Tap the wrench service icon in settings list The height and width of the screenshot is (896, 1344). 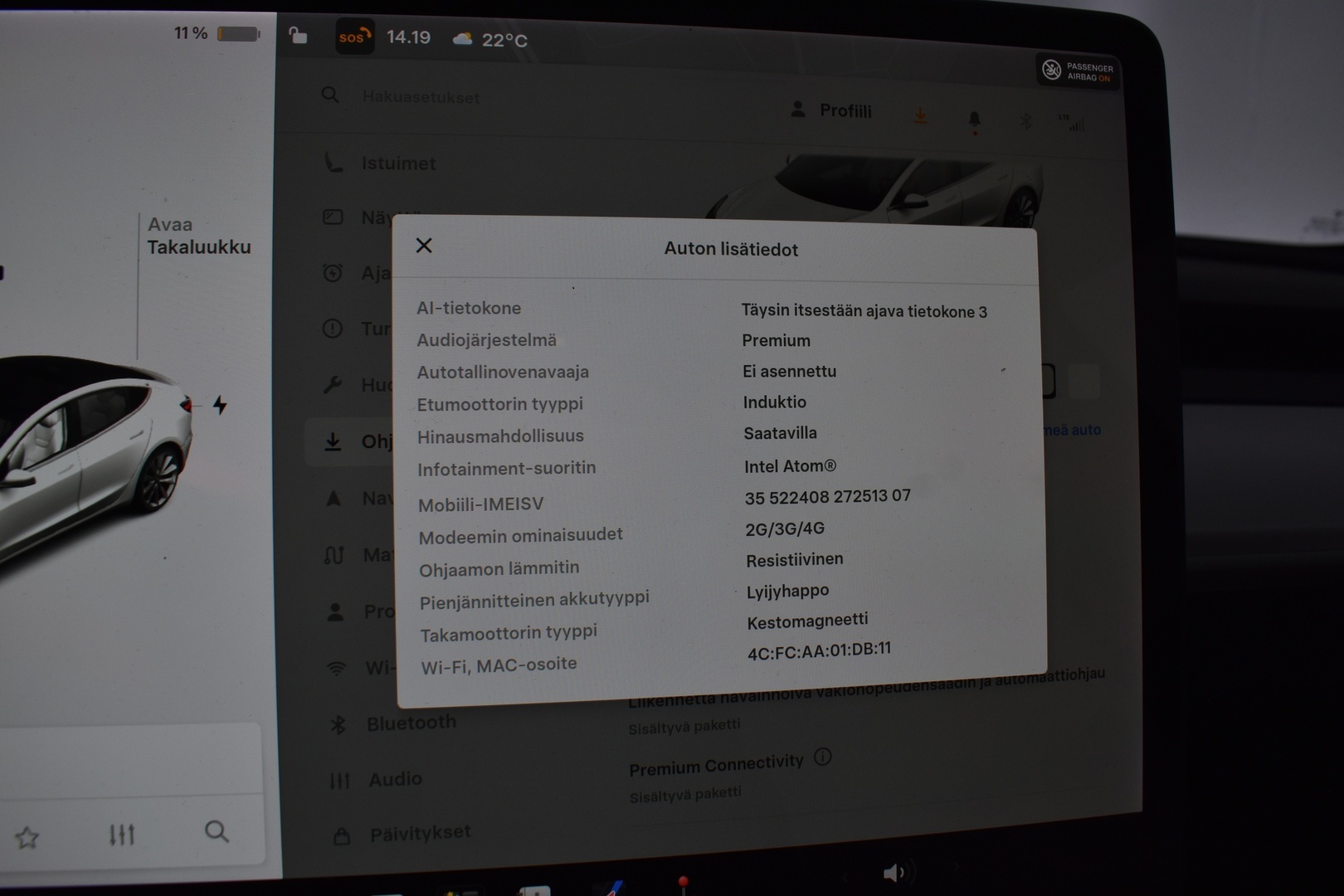333,385
